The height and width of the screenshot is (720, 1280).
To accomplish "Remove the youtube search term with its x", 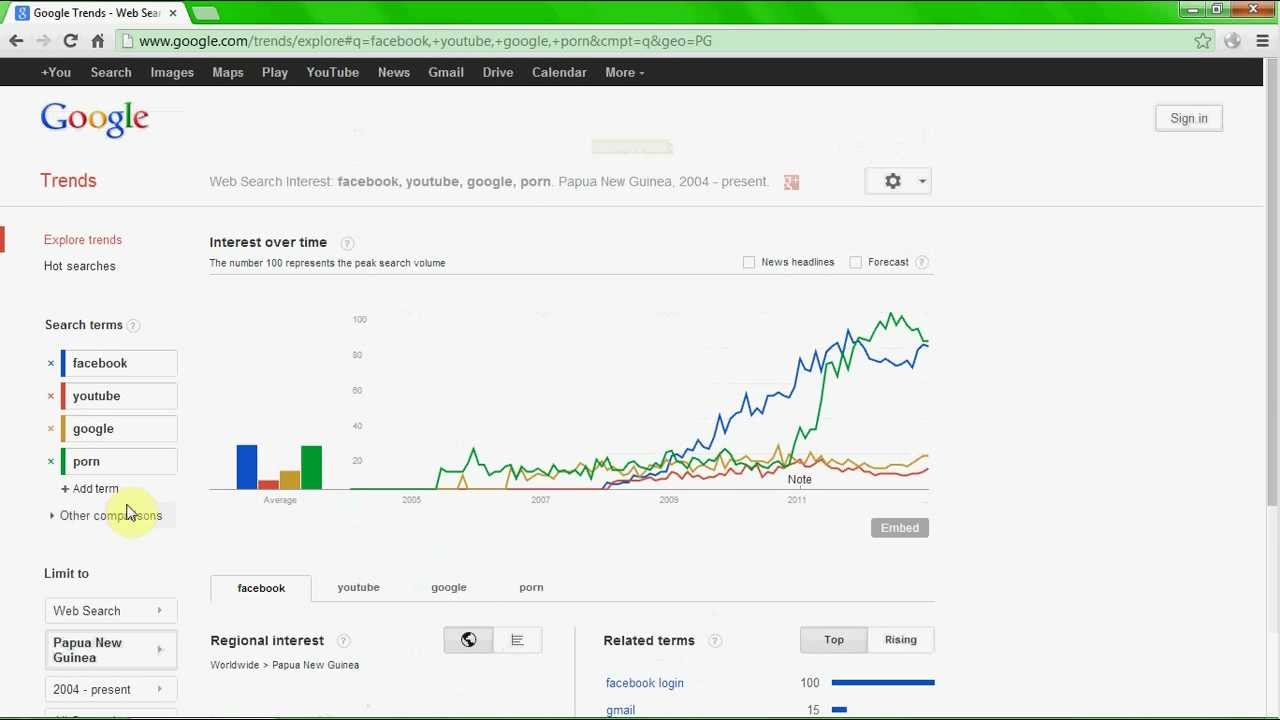I will click(x=51, y=396).
